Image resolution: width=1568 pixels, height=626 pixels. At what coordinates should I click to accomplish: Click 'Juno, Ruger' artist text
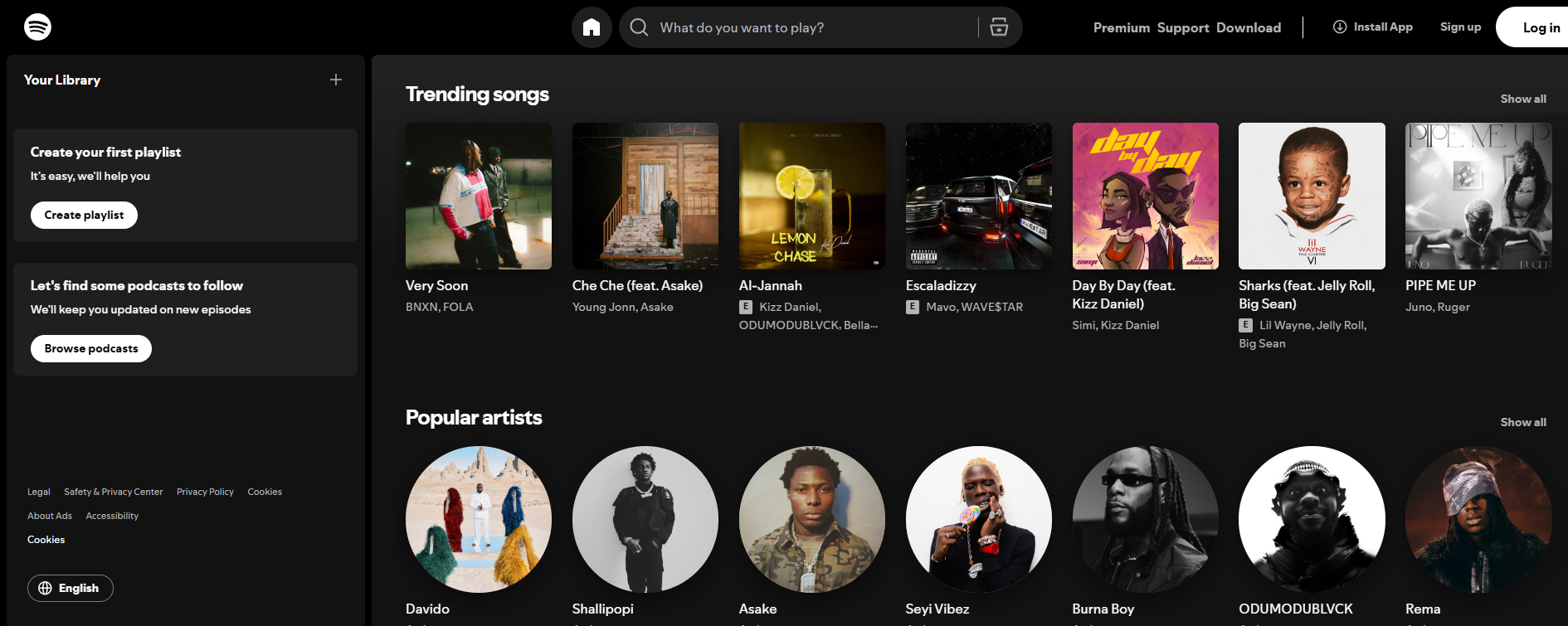click(x=1438, y=307)
